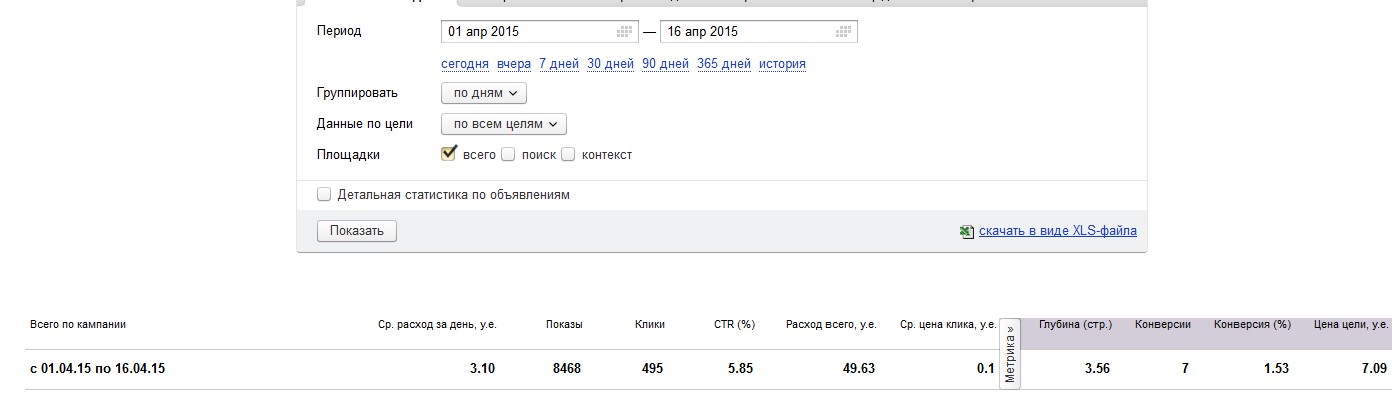Click the 'Конверсии' column header
The width and height of the screenshot is (1396, 395).
point(1163,325)
